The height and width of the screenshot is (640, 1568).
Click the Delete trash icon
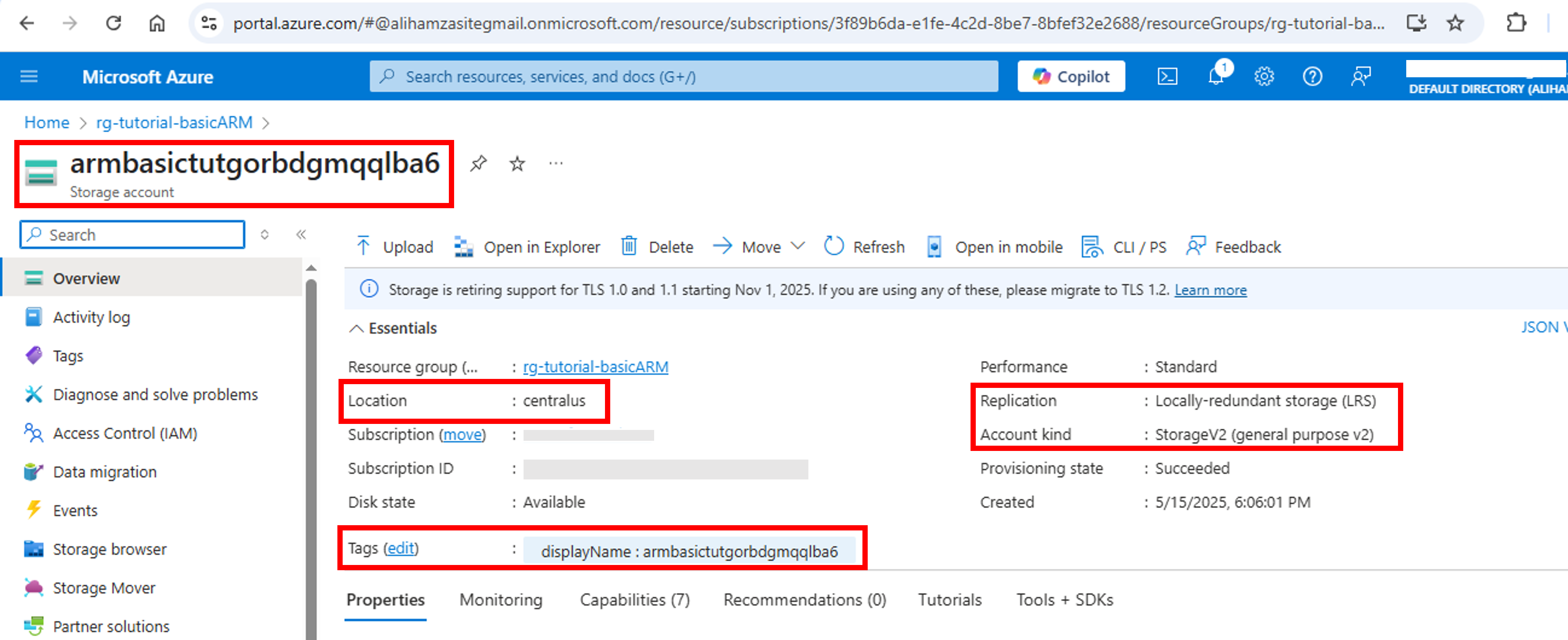(x=629, y=246)
